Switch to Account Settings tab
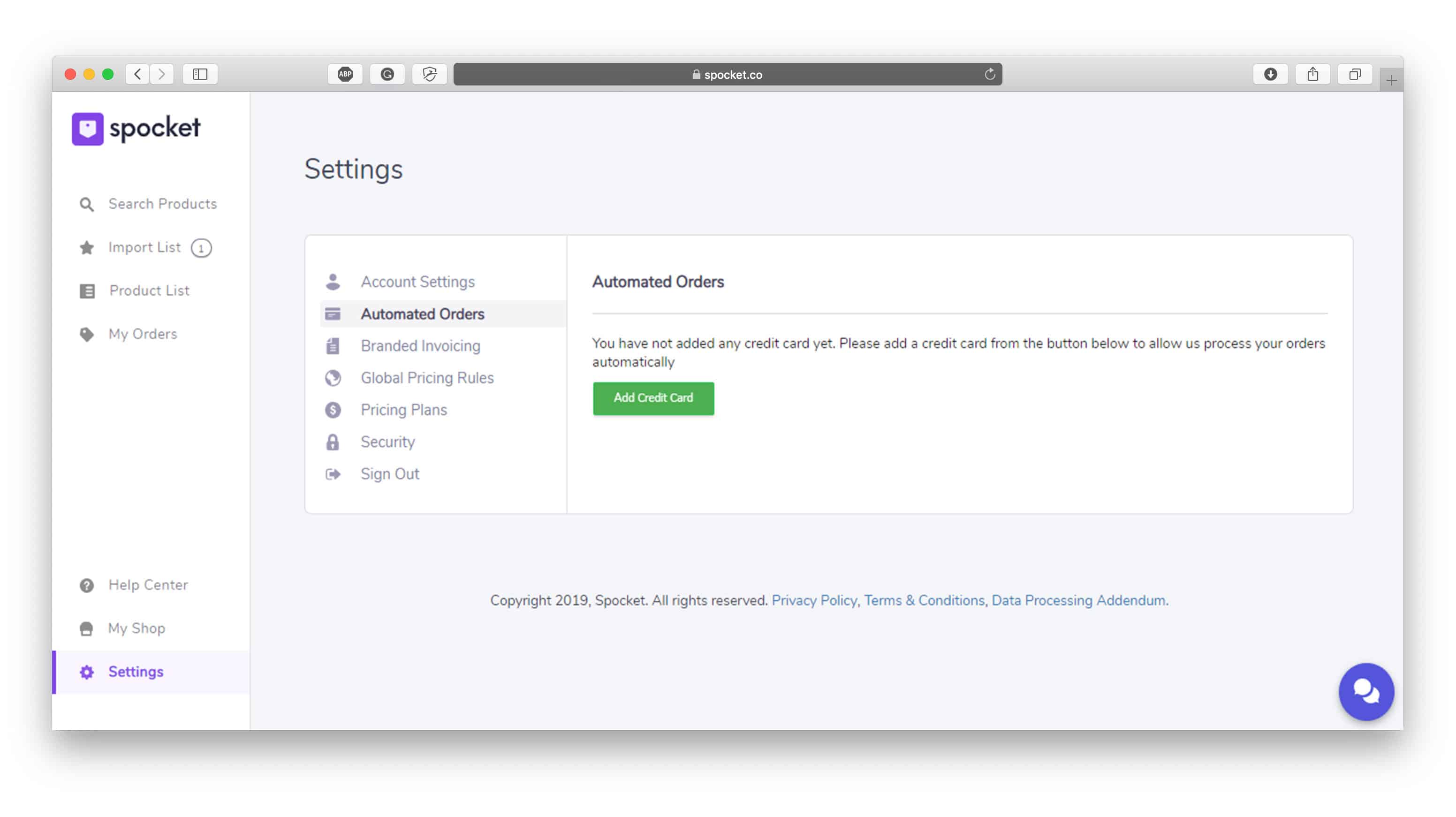The width and height of the screenshot is (1456, 817). pyautogui.click(x=443, y=282)
